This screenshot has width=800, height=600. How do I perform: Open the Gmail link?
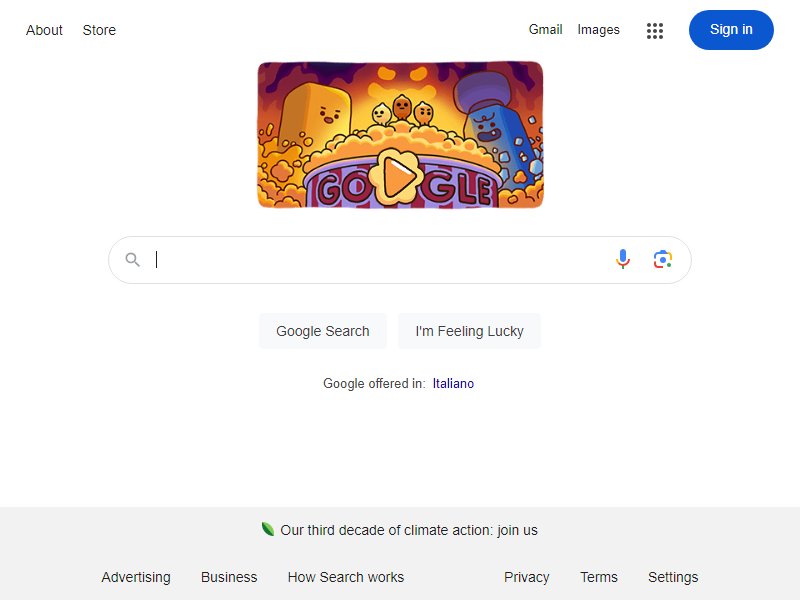[x=545, y=30]
